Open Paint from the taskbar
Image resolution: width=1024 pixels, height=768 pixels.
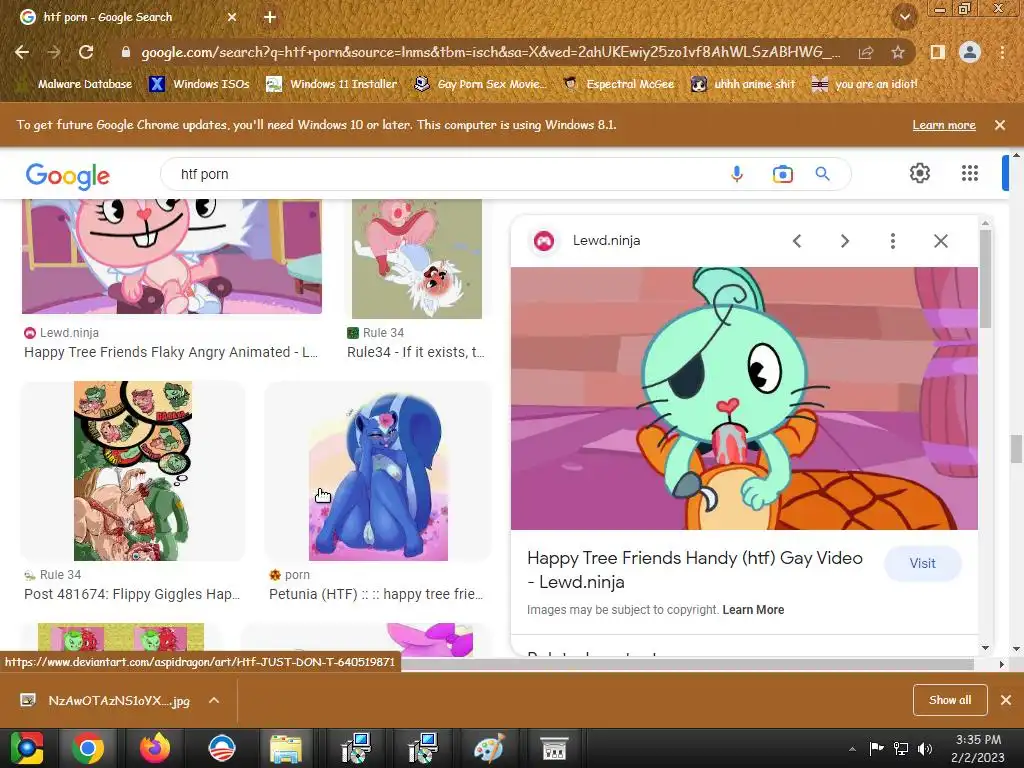(488, 748)
